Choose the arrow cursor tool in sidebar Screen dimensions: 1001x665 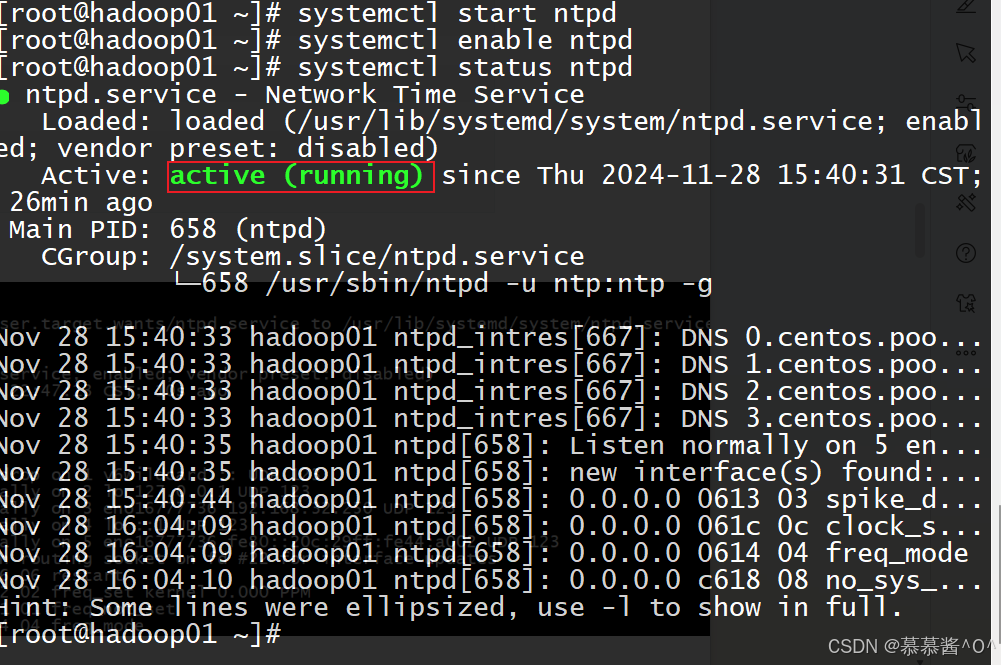tap(965, 52)
